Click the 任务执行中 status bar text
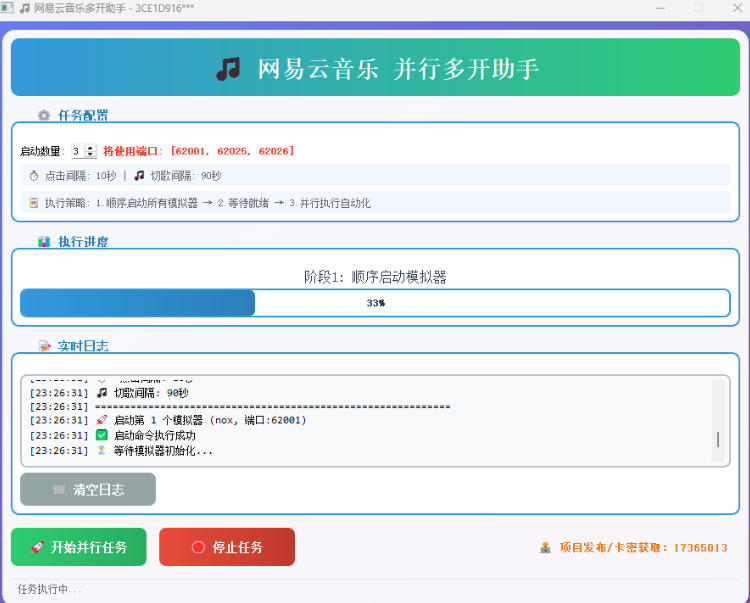 coord(49,589)
